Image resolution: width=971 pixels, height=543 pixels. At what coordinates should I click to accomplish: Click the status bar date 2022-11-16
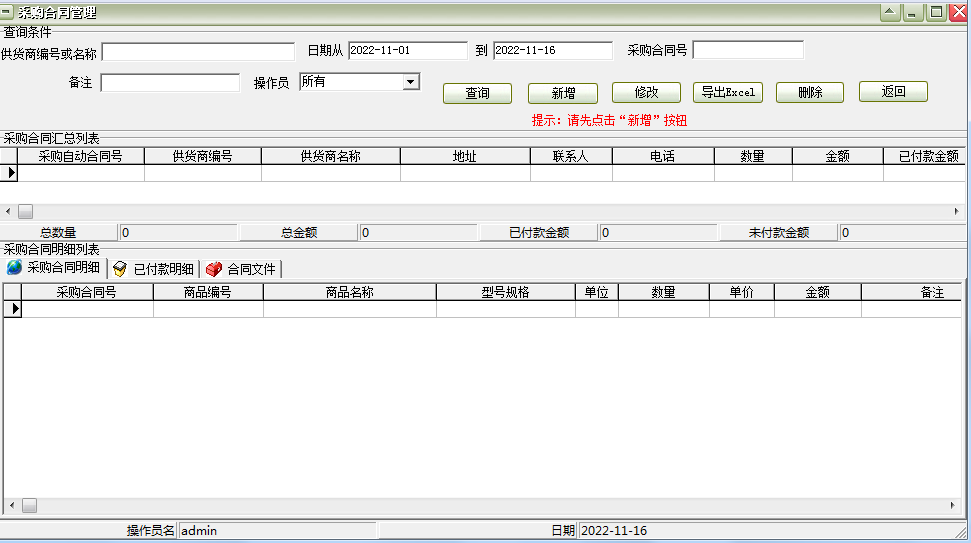(x=614, y=531)
